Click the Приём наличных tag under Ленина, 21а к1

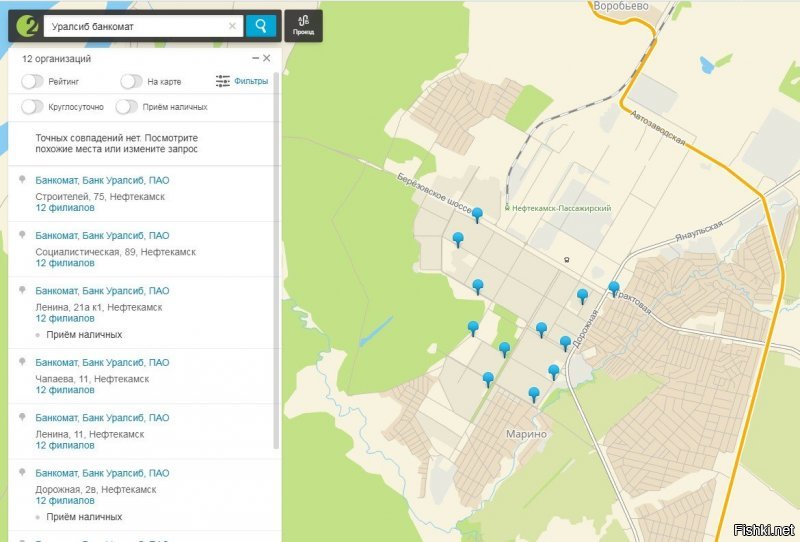point(84,335)
